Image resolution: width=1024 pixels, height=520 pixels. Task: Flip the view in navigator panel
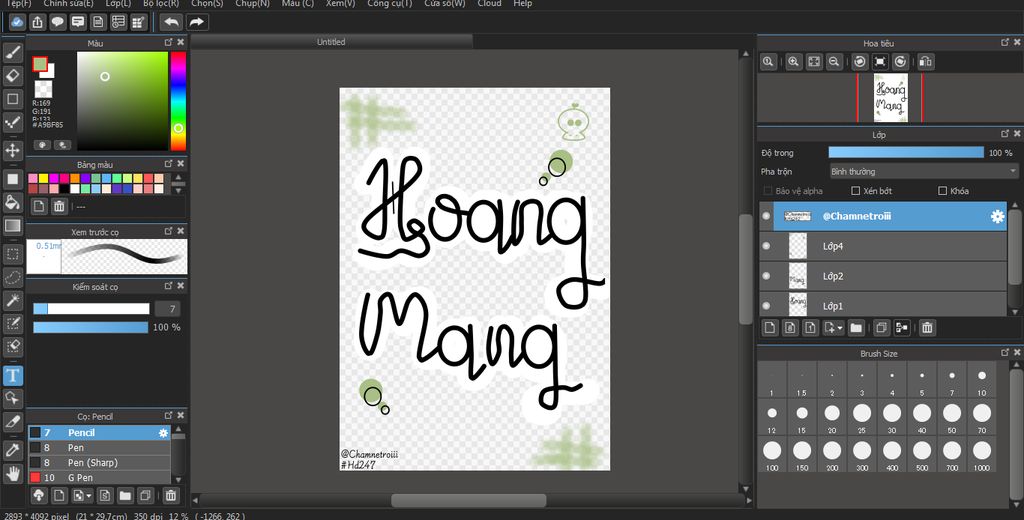(x=925, y=61)
